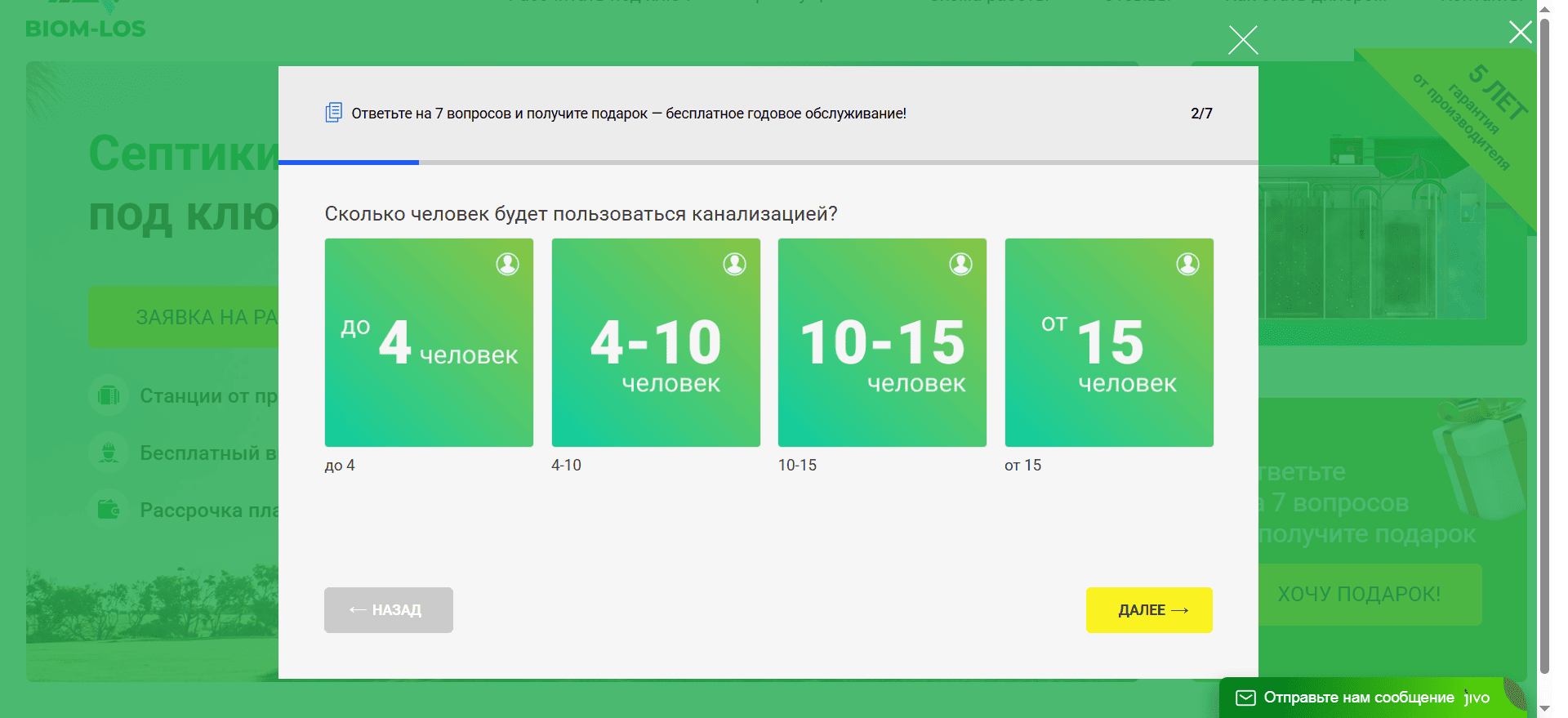1568x718 pixels.
Task: Click the 'ХОЧУ ПОДАРОК!' button behind dialog
Action: [1370, 595]
